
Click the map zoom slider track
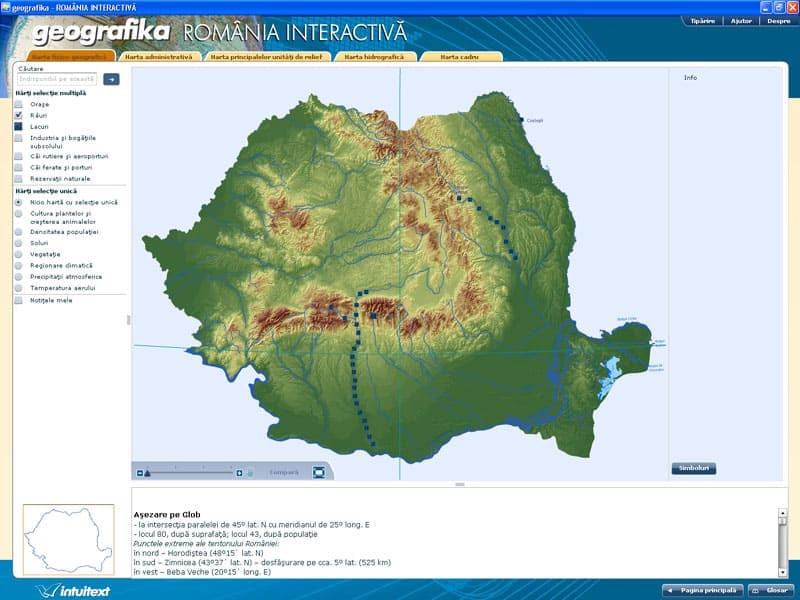190,472
